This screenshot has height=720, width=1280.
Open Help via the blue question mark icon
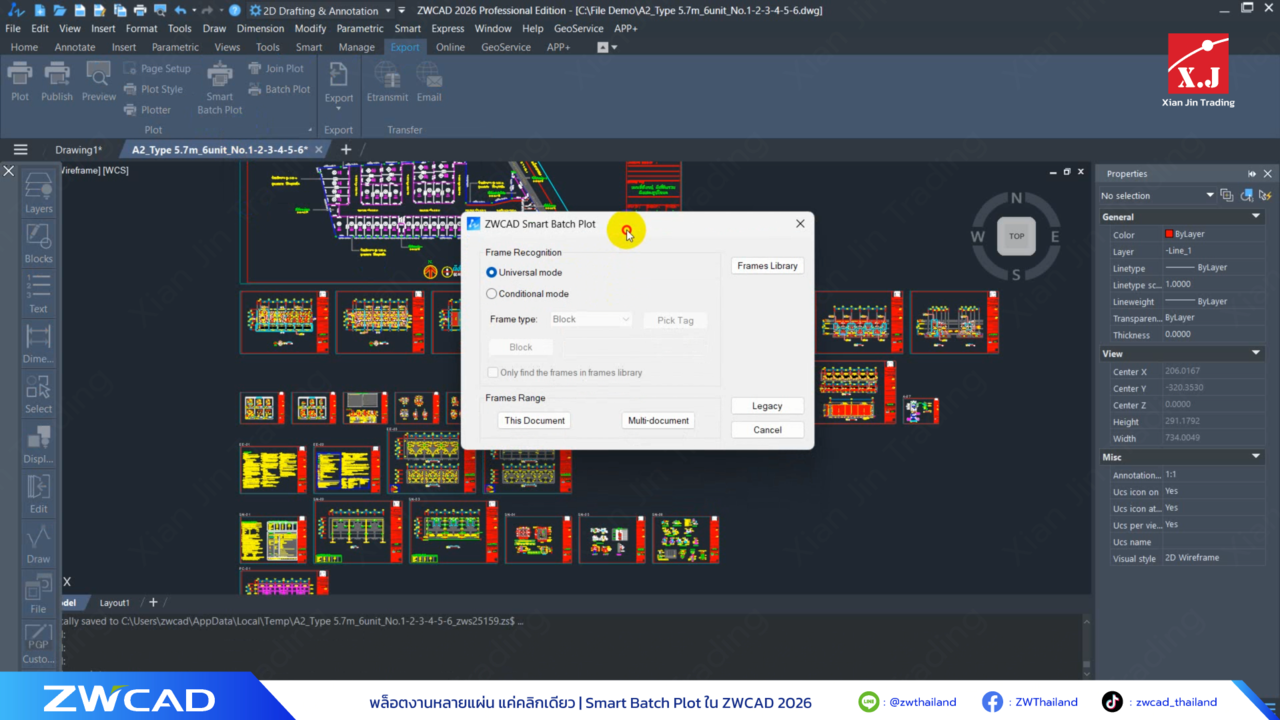coord(234,10)
